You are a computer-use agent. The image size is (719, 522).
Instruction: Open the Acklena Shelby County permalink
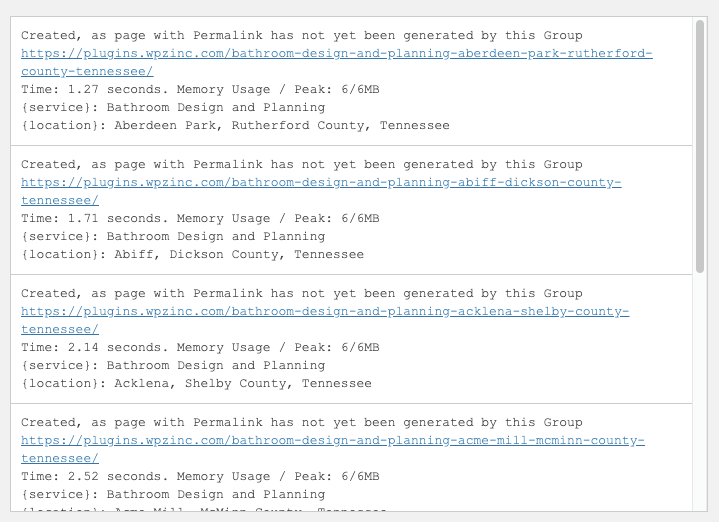click(324, 312)
